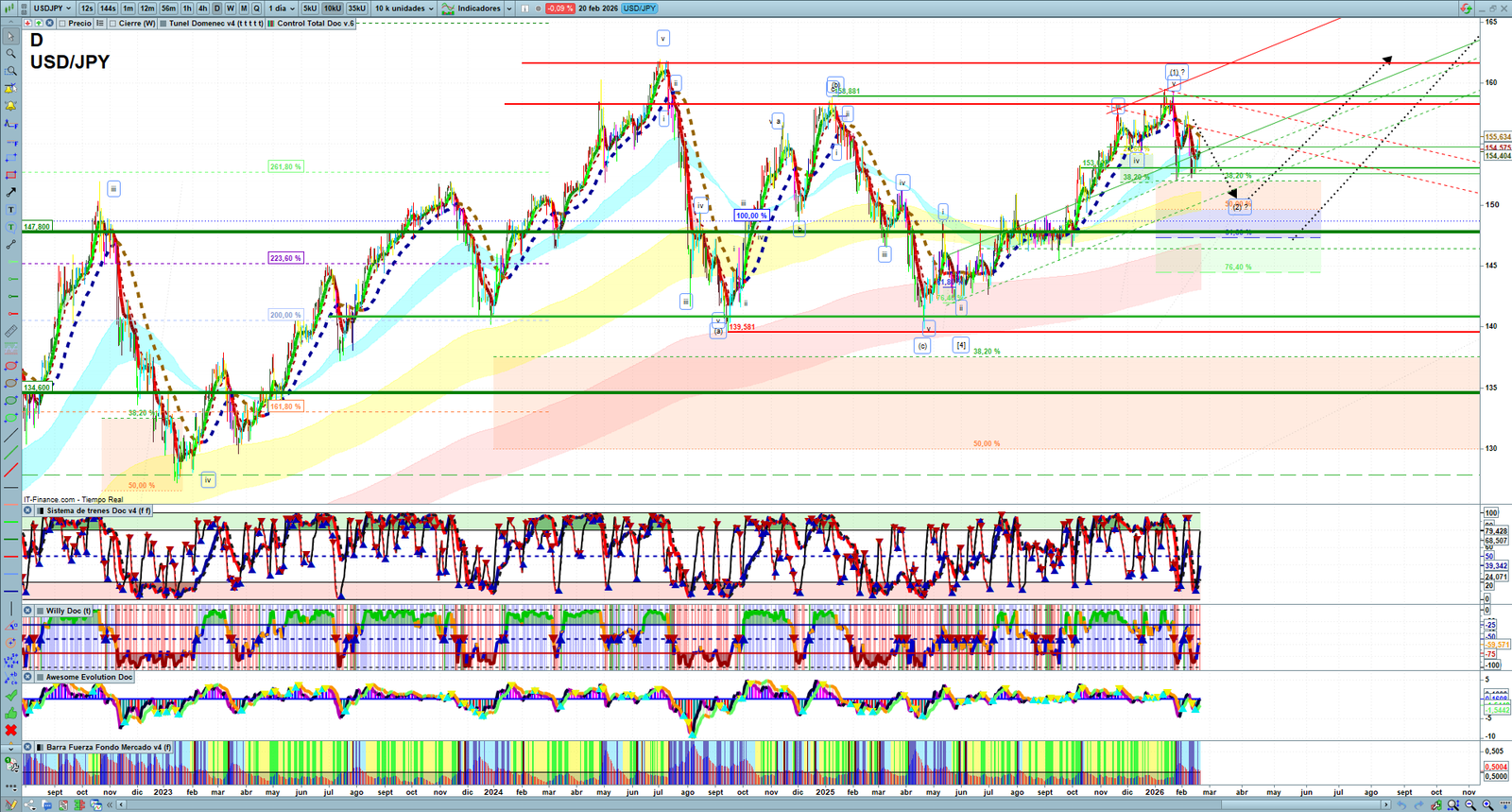Toggle the Precio checkbox
This screenshot has height=812, width=1512.
62,24
